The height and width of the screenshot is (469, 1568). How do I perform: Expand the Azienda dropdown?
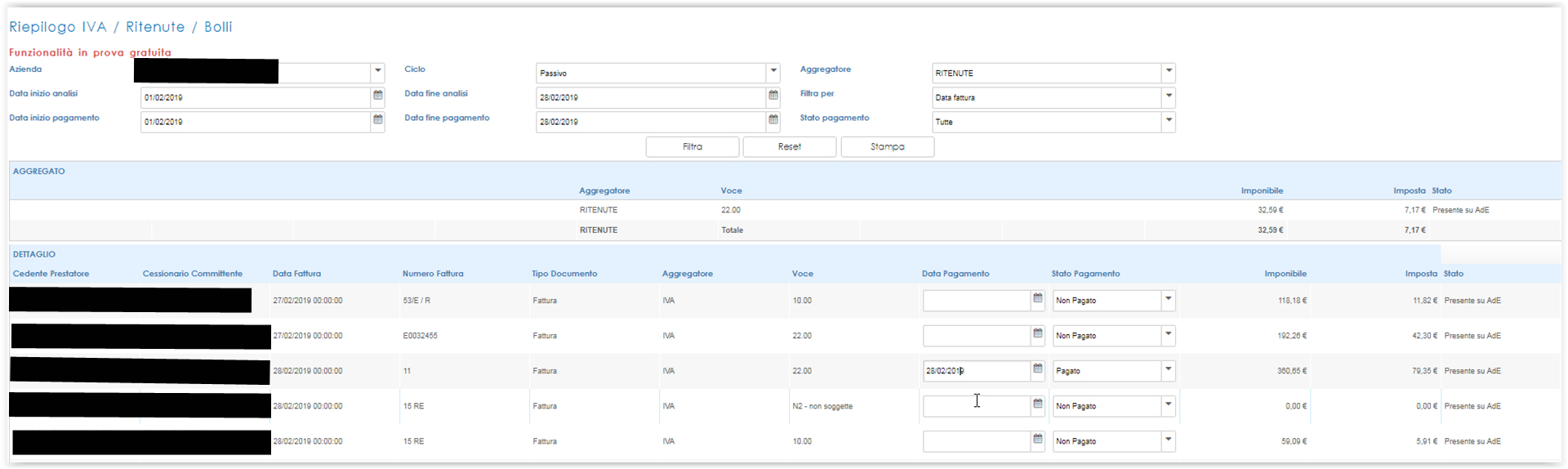377,71
